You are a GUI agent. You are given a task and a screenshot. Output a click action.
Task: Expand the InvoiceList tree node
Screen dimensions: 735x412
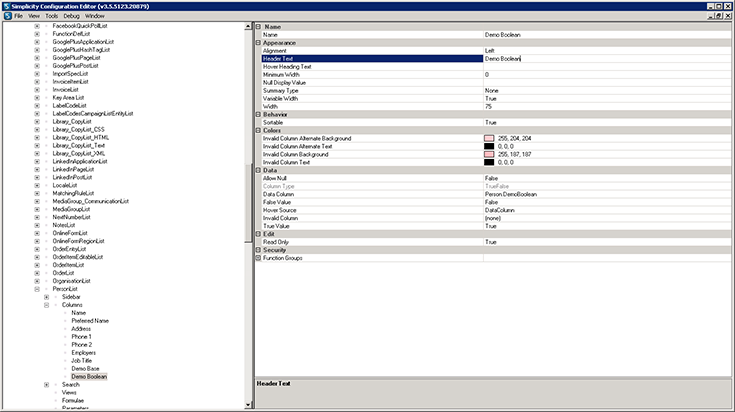coord(37,90)
